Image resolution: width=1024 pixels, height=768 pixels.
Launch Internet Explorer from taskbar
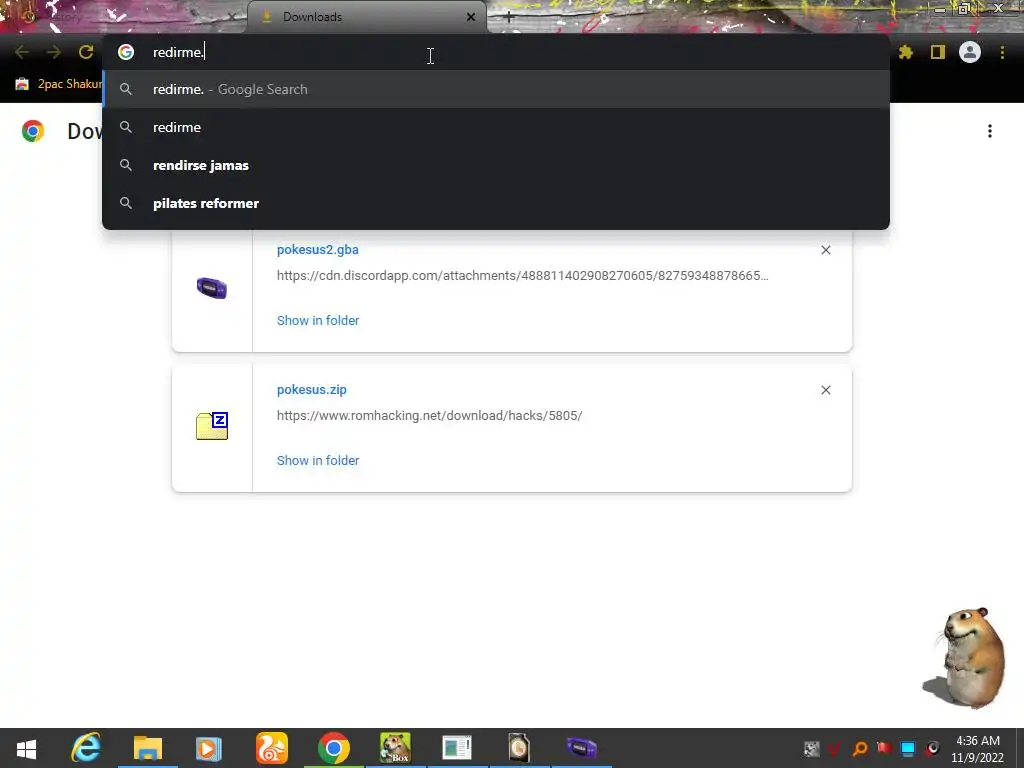(x=86, y=748)
